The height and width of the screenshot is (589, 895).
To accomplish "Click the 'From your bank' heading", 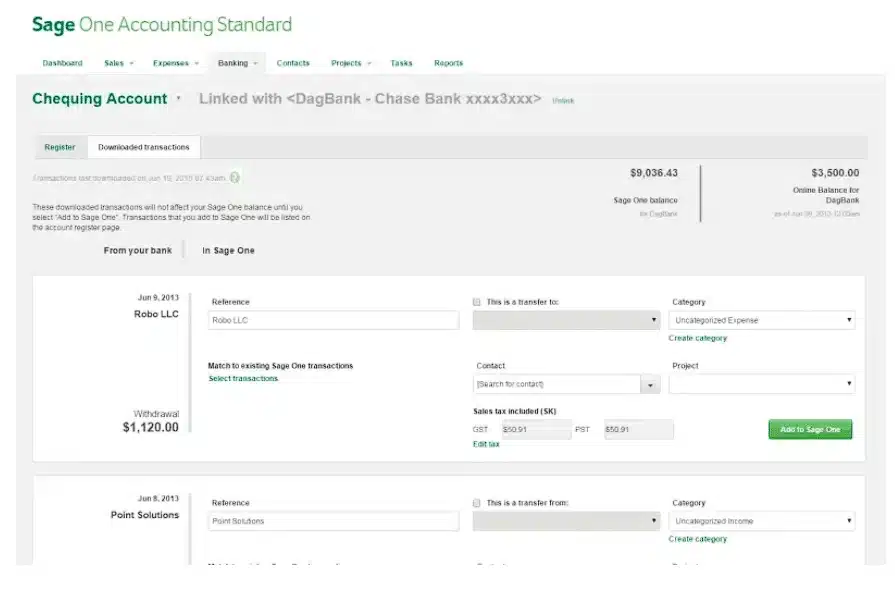I will point(138,251).
